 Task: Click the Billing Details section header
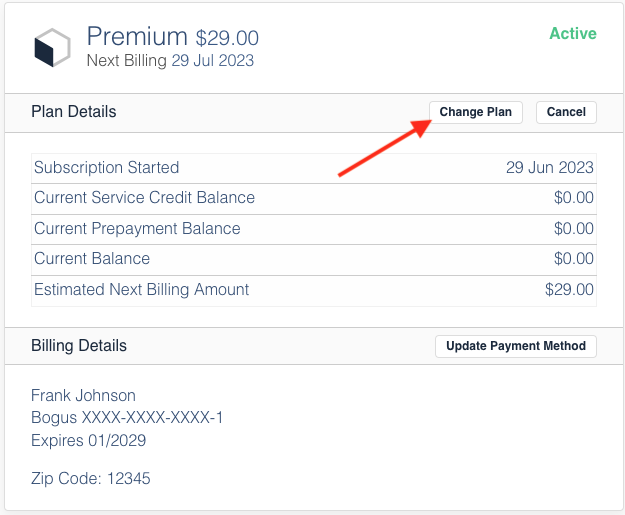(x=79, y=346)
